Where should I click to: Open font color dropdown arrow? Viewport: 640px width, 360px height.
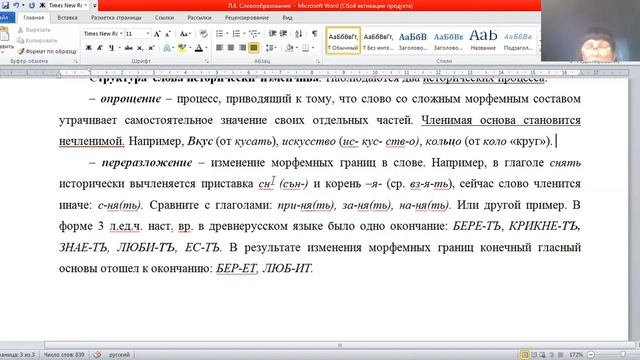(206, 48)
